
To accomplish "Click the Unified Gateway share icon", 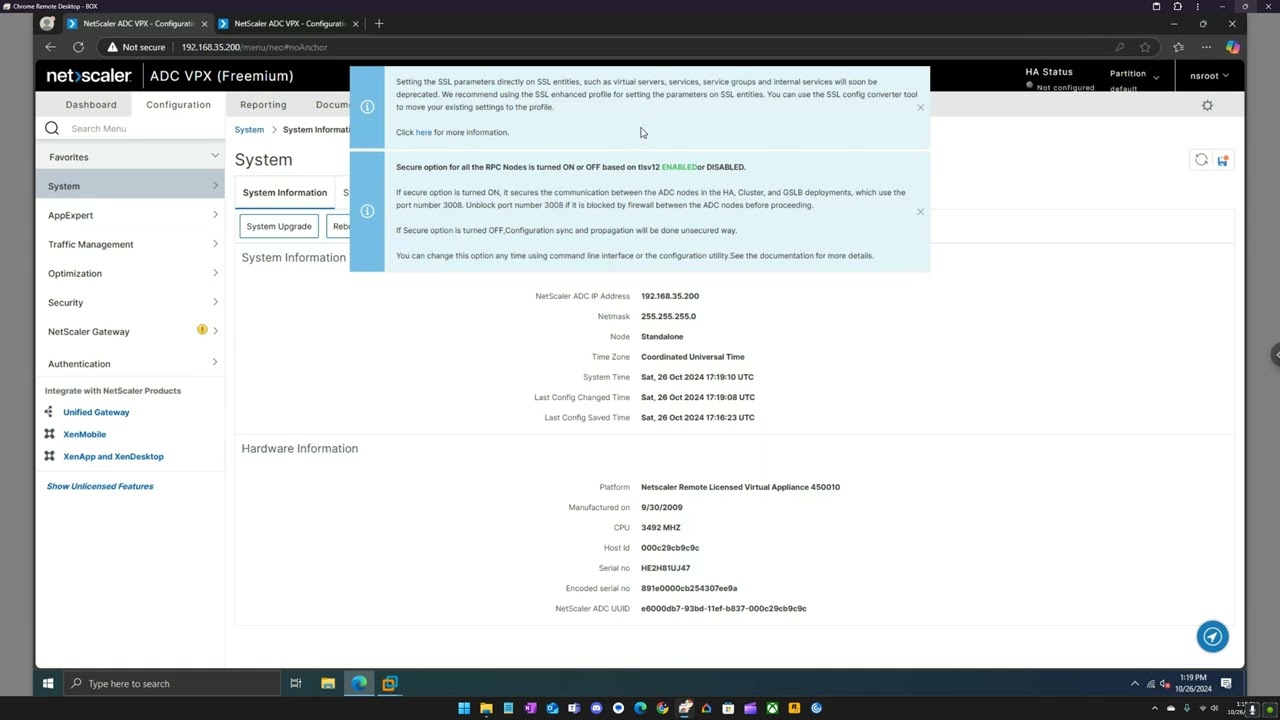I will coord(49,412).
